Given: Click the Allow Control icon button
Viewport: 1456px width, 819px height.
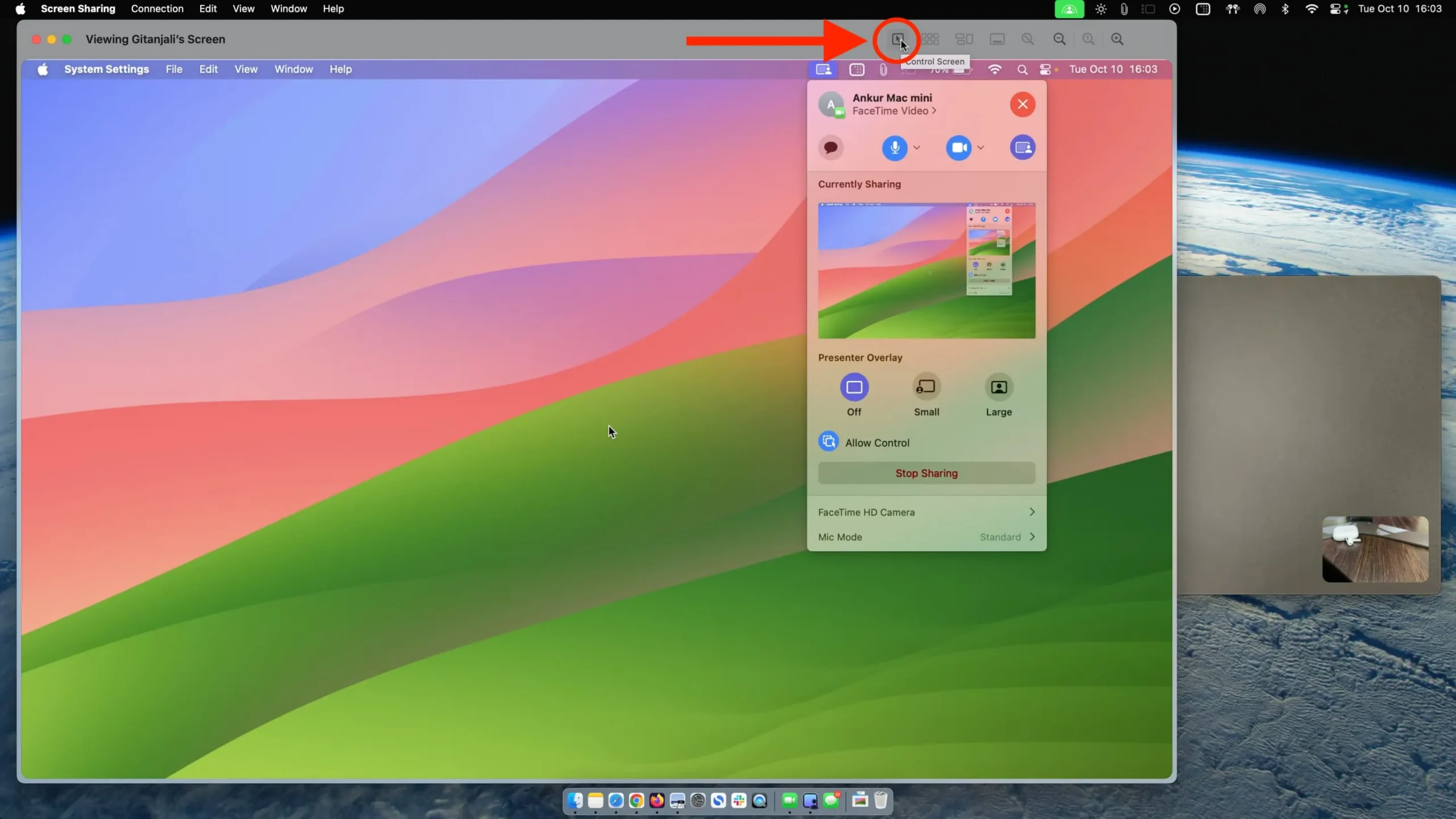Looking at the screenshot, I should click(828, 442).
